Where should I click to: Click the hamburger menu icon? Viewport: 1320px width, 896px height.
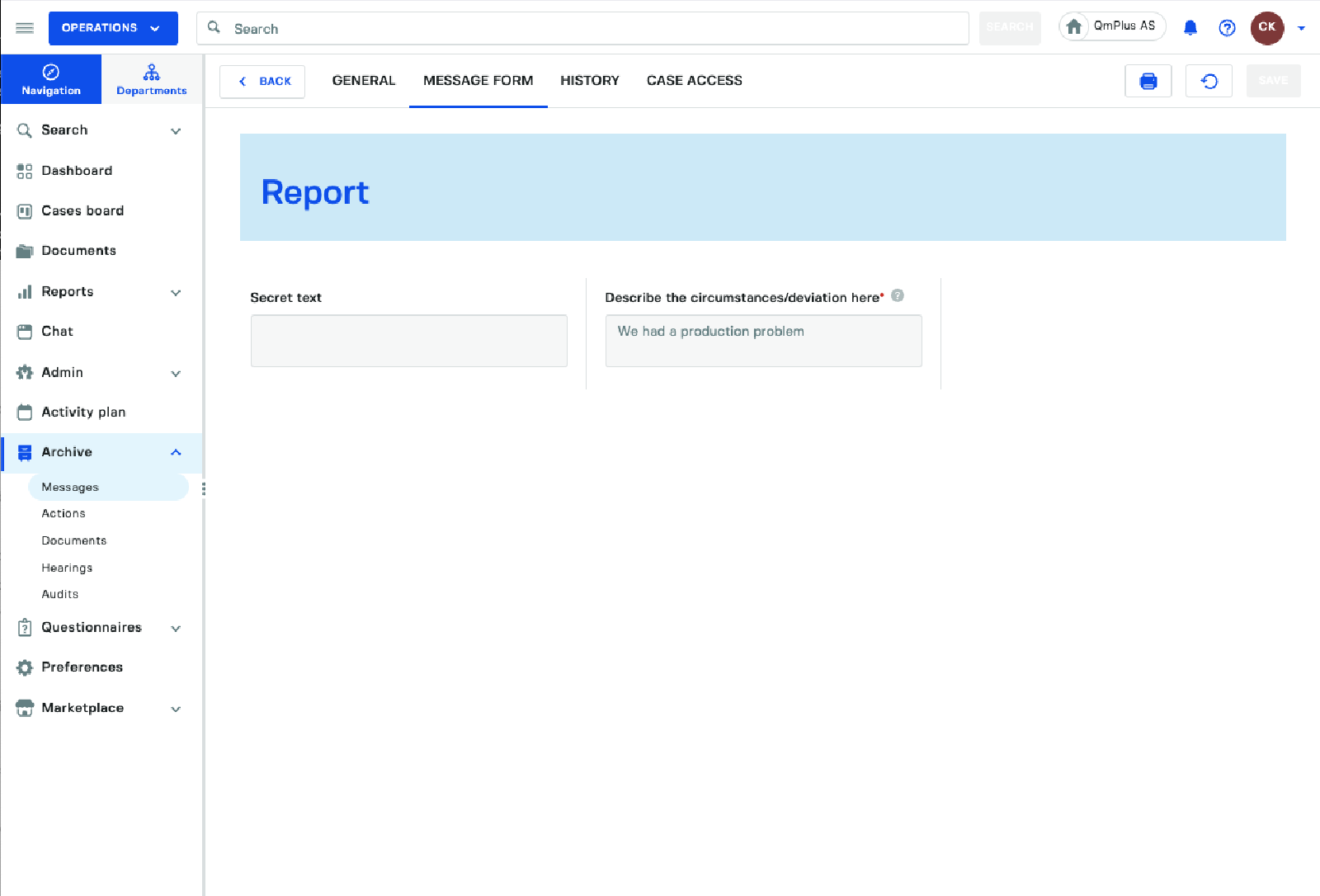click(25, 28)
